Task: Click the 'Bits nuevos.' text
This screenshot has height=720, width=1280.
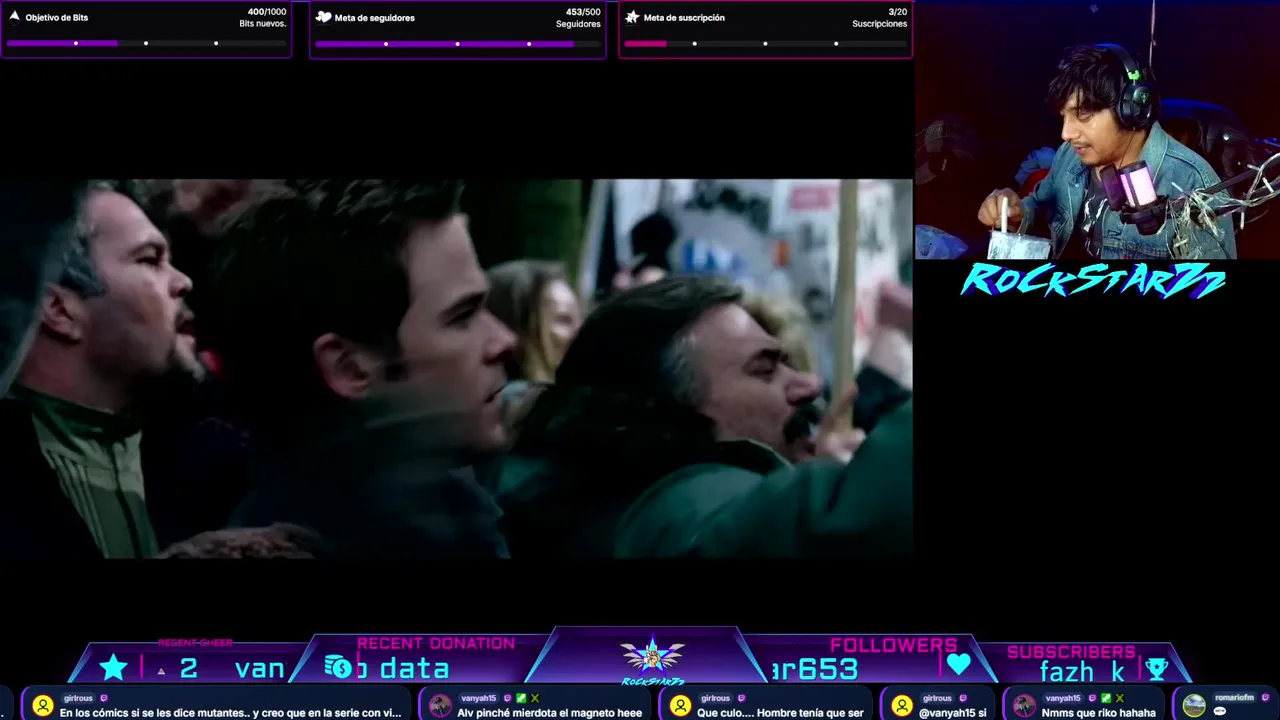Action: coord(263,24)
